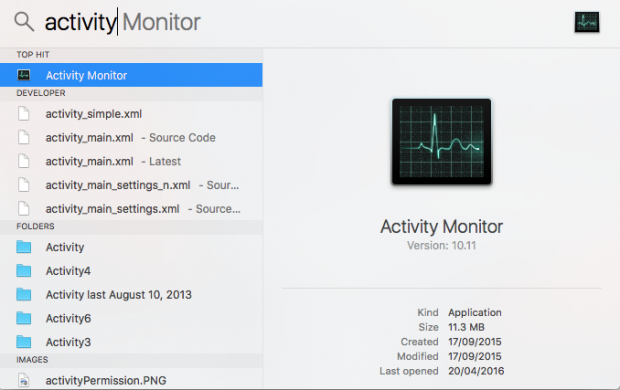Click the Version: 10.11 text
Image resolution: width=620 pixels, height=390 pixels.
click(441, 246)
